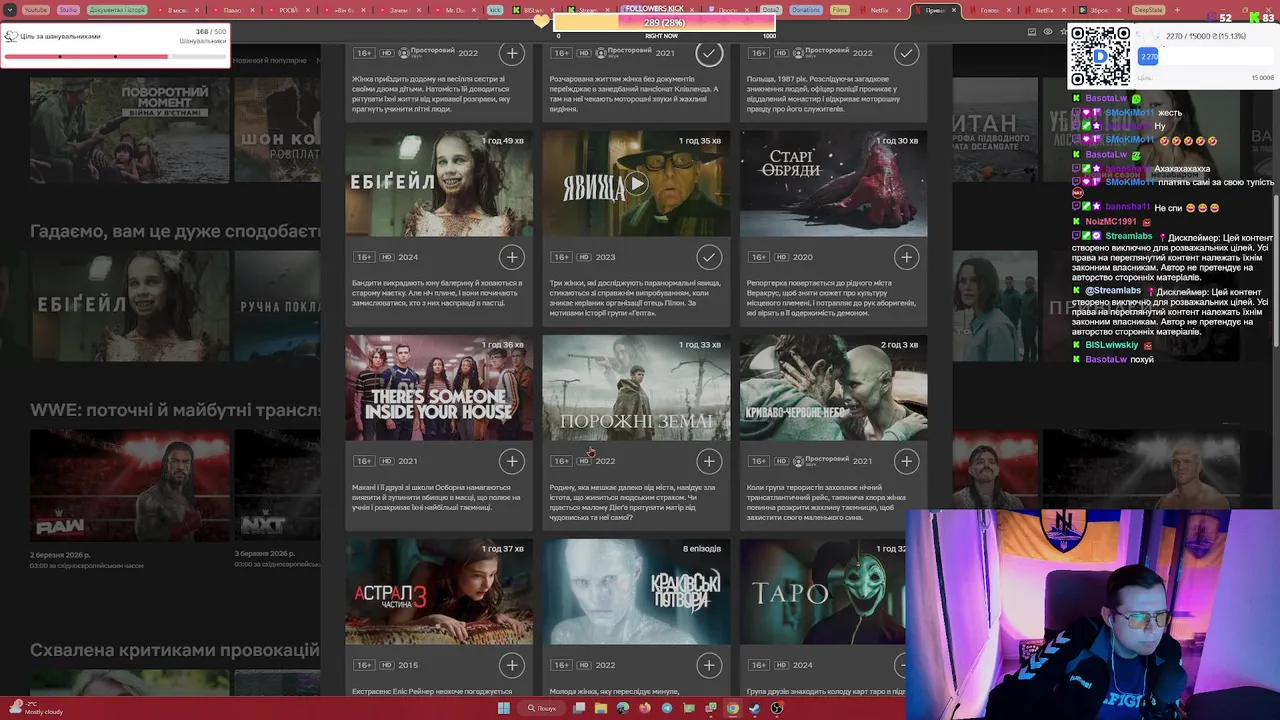This screenshot has width=1280, height=720.
Task: Click the Гадаємо, вам це дуже сподобається heading
Action: 175,232
